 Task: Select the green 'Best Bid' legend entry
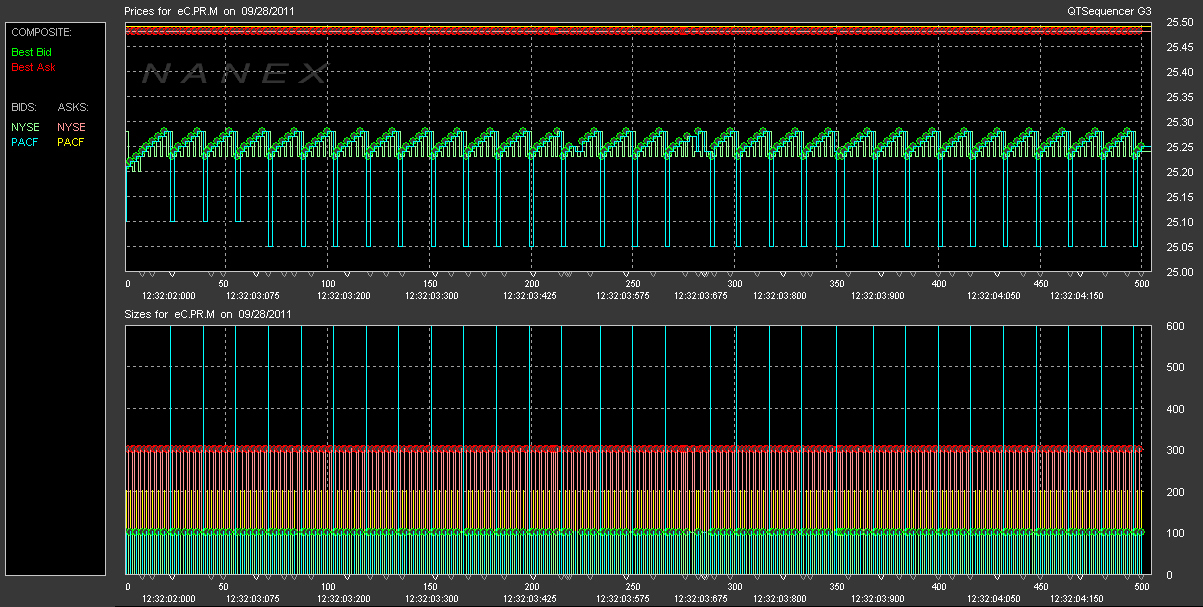(31, 51)
